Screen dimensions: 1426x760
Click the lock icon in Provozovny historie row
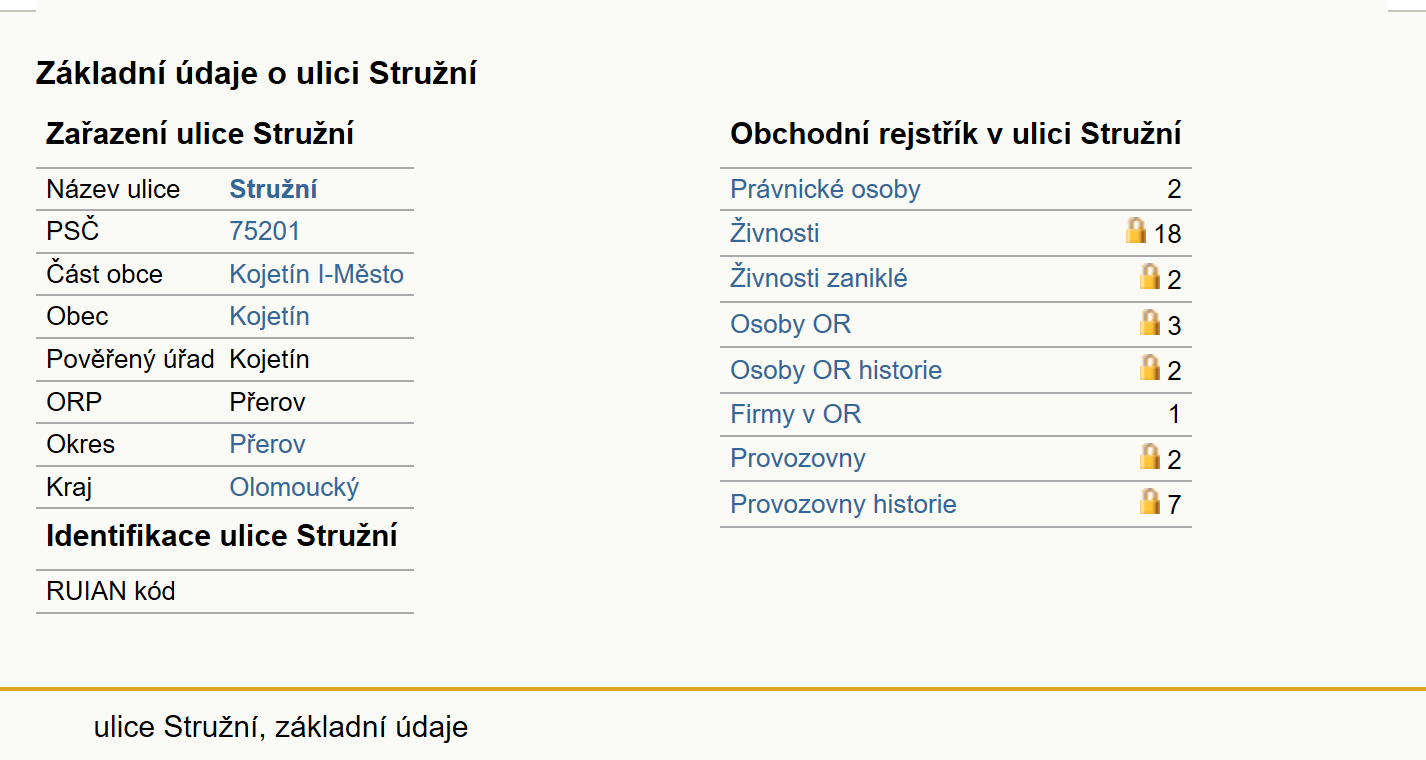(x=1150, y=501)
